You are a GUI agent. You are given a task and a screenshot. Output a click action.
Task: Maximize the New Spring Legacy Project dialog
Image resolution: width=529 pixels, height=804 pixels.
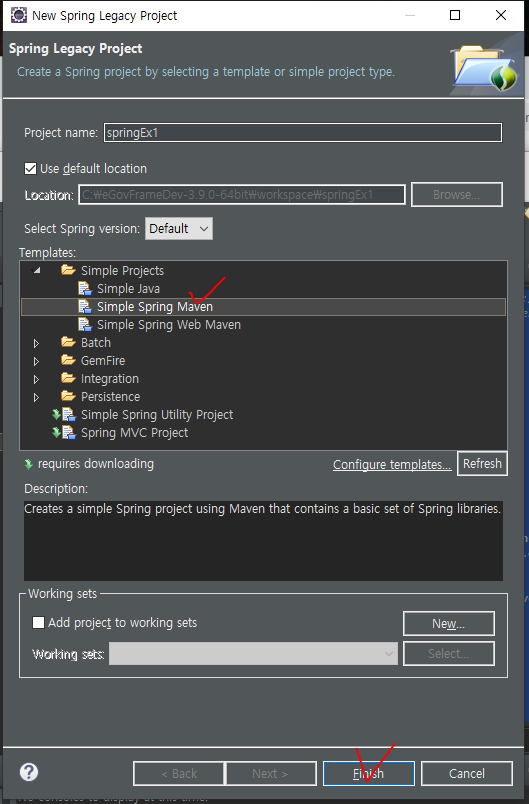(455, 15)
